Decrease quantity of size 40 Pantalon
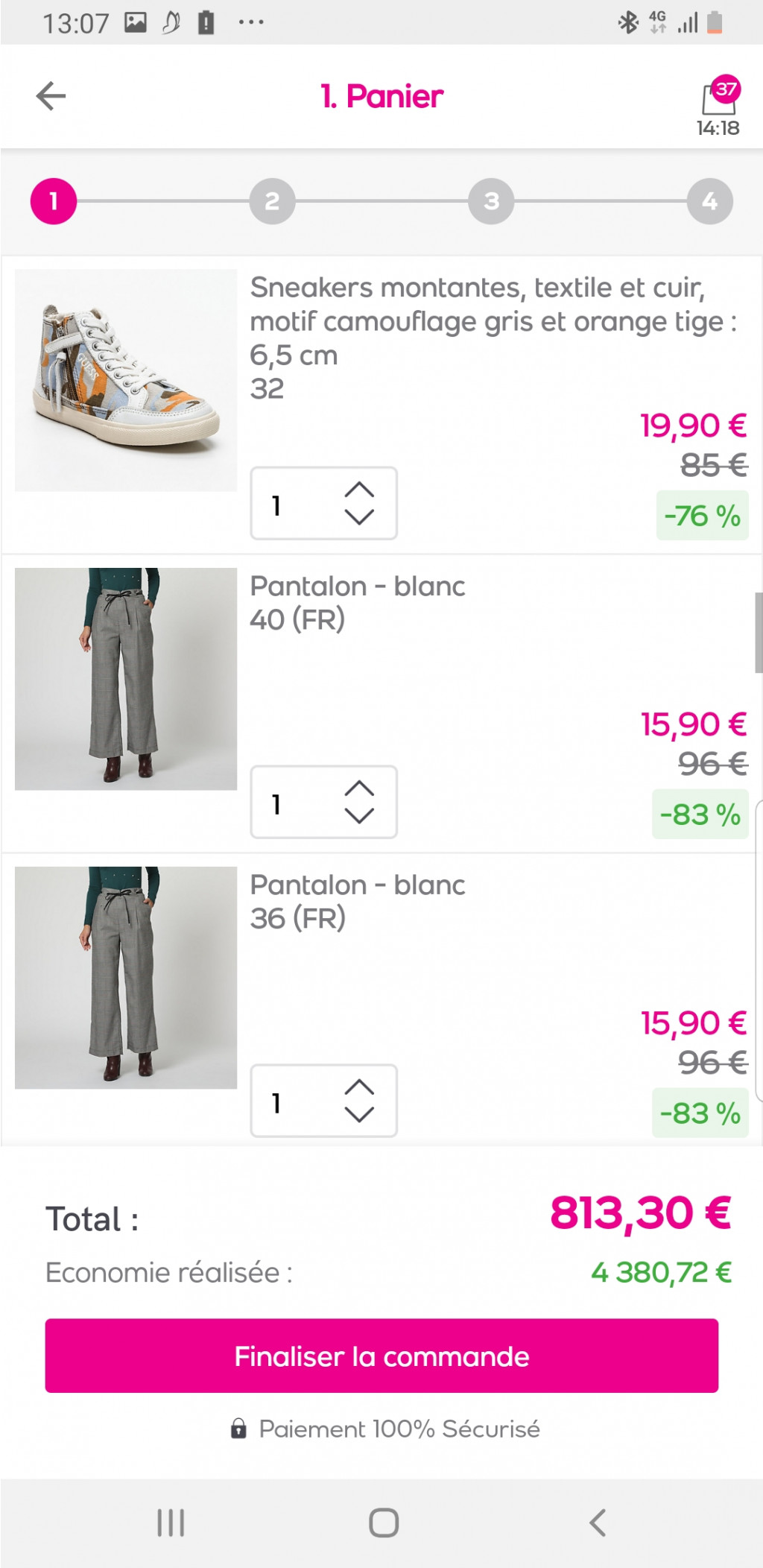This screenshot has height=1568, width=763. pyautogui.click(x=359, y=815)
